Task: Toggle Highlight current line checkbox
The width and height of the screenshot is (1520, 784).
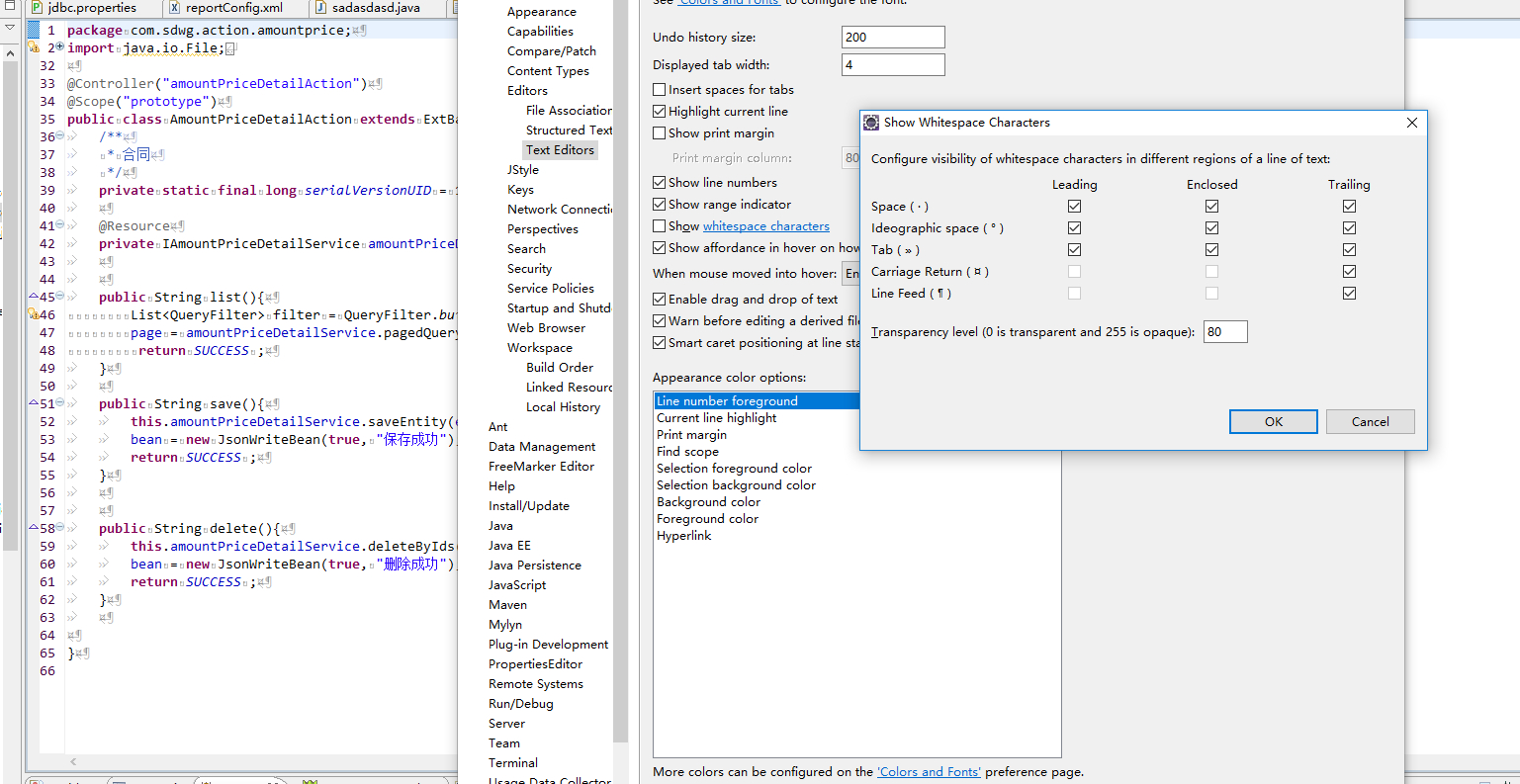Action: point(660,112)
